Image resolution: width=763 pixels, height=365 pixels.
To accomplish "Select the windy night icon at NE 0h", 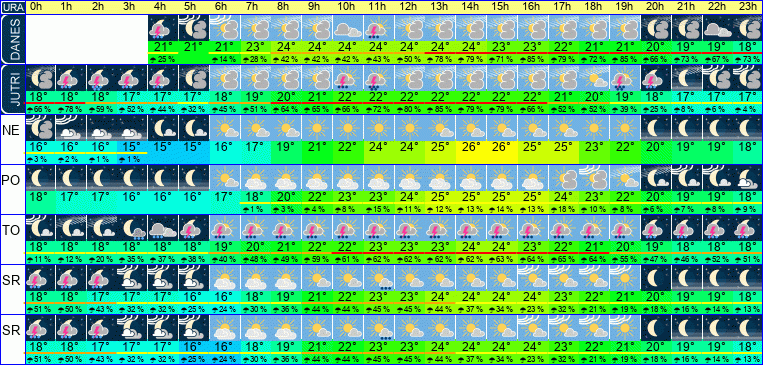I will pyautogui.click(x=40, y=128).
